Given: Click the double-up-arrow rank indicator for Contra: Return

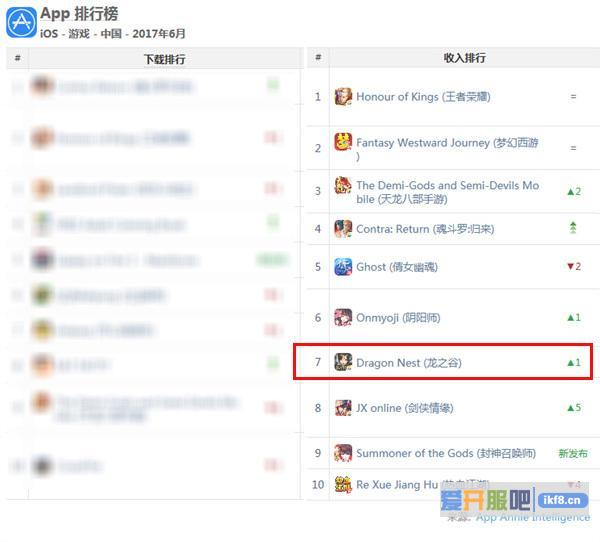Looking at the screenshot, I should [x=573, y=227].
